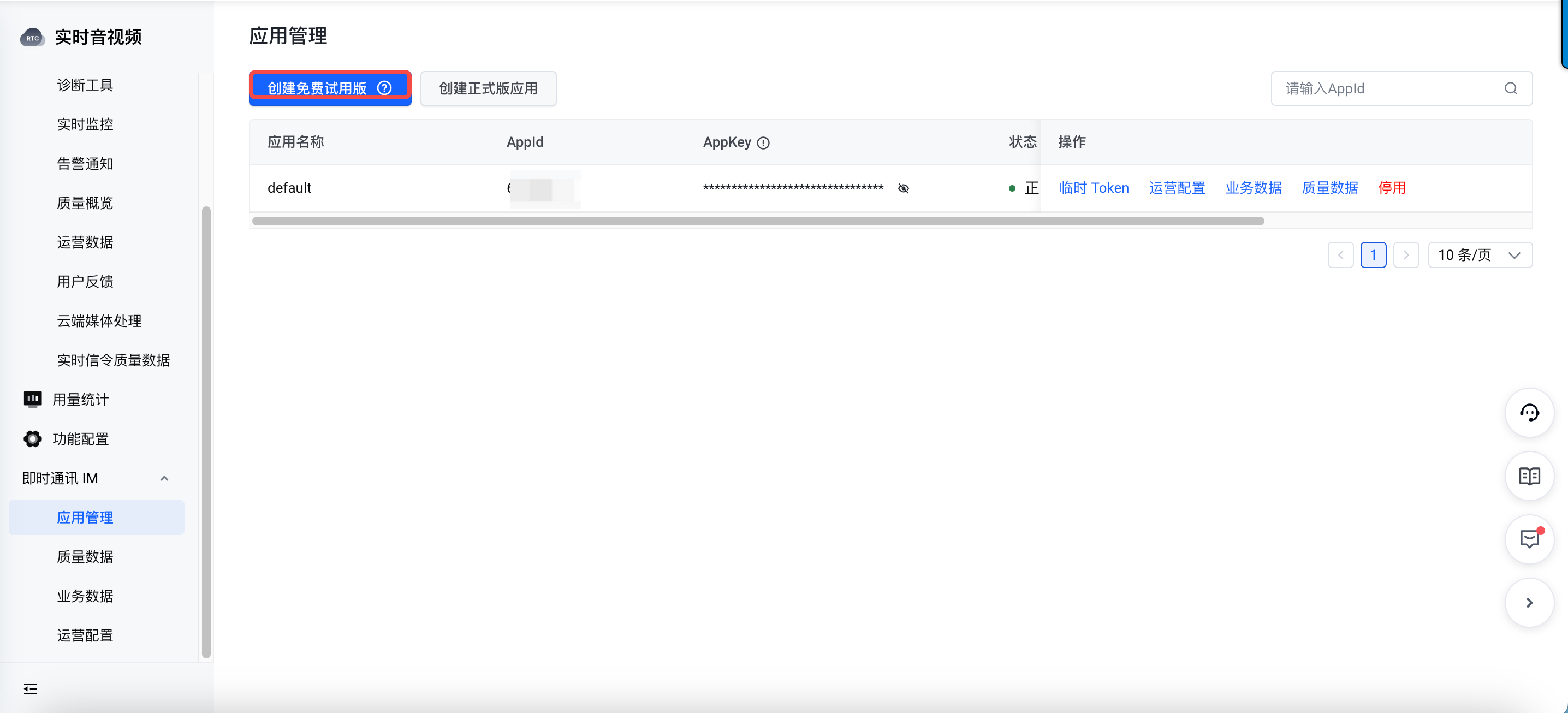The image size is (1568, 713).
Task: Click red 停用 link for default app
Action: click(x=1392, y=188)
